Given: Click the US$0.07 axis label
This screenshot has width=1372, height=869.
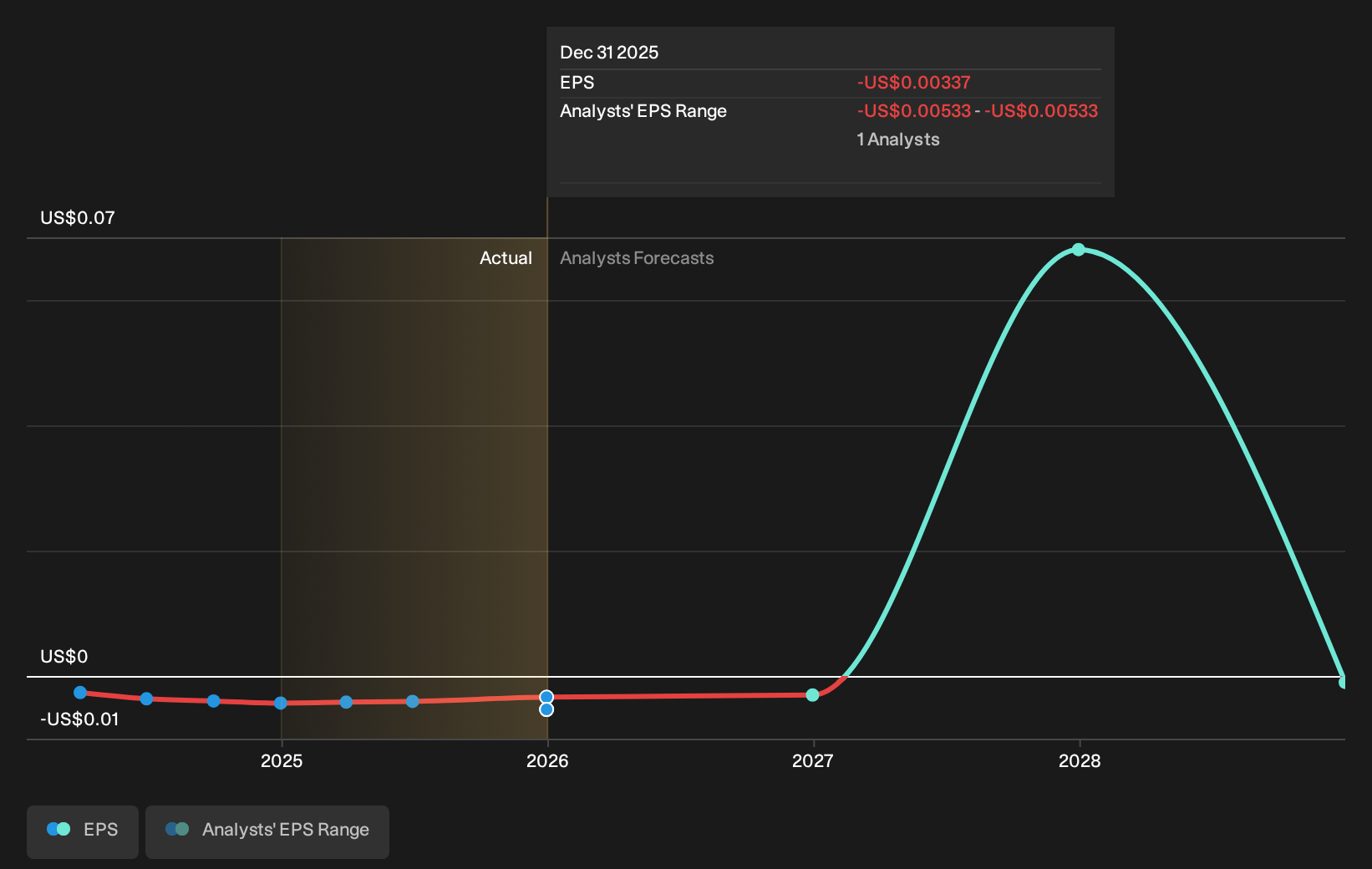Looking at the screenshot, I should 78,218.
